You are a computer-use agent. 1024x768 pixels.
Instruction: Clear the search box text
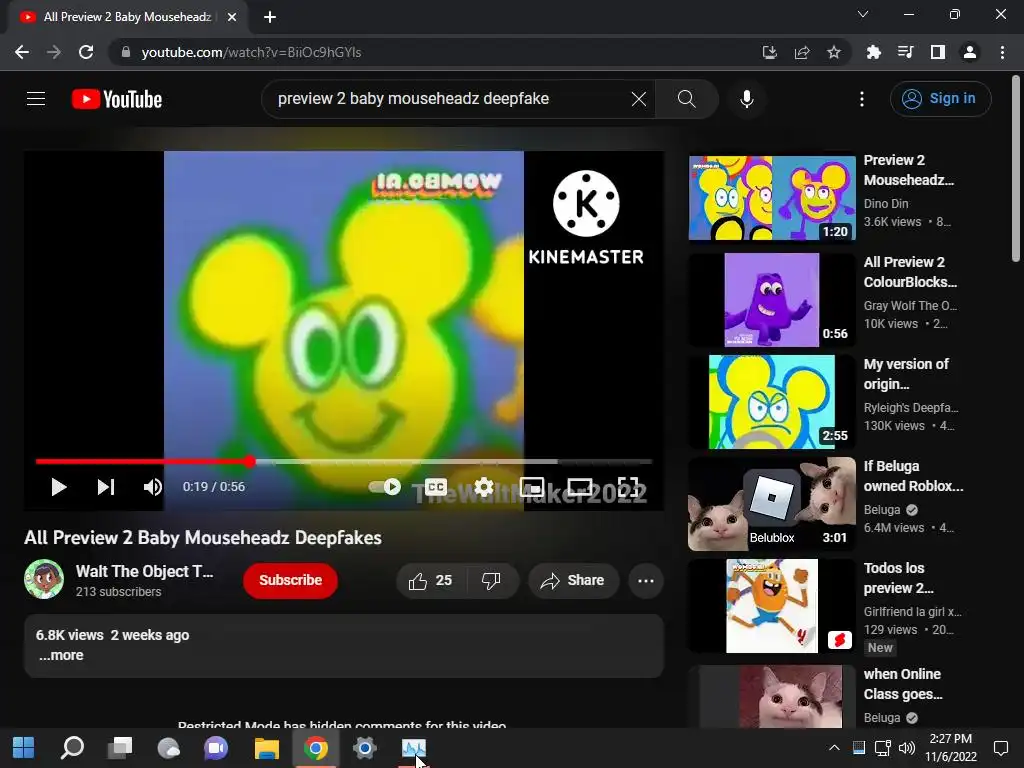pos(639,99)
